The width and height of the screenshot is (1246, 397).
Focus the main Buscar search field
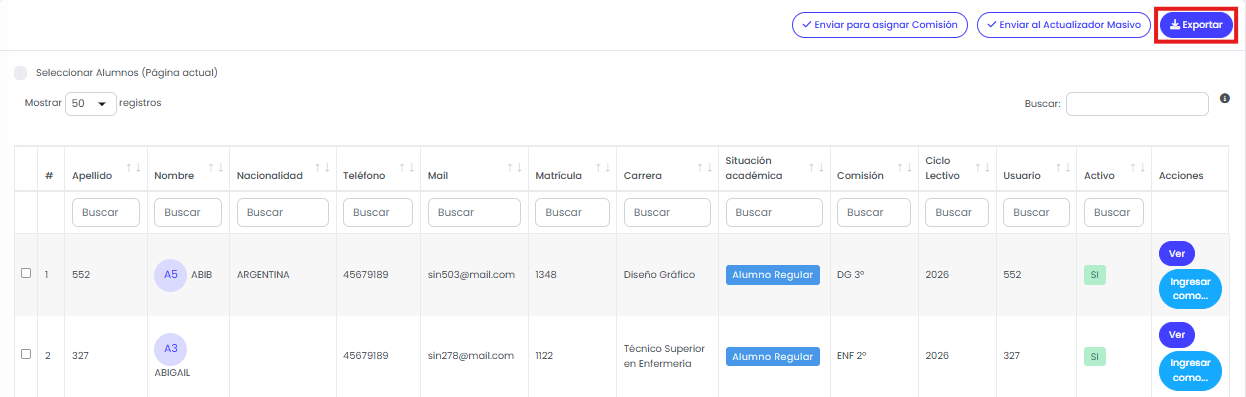(1137, 104)
